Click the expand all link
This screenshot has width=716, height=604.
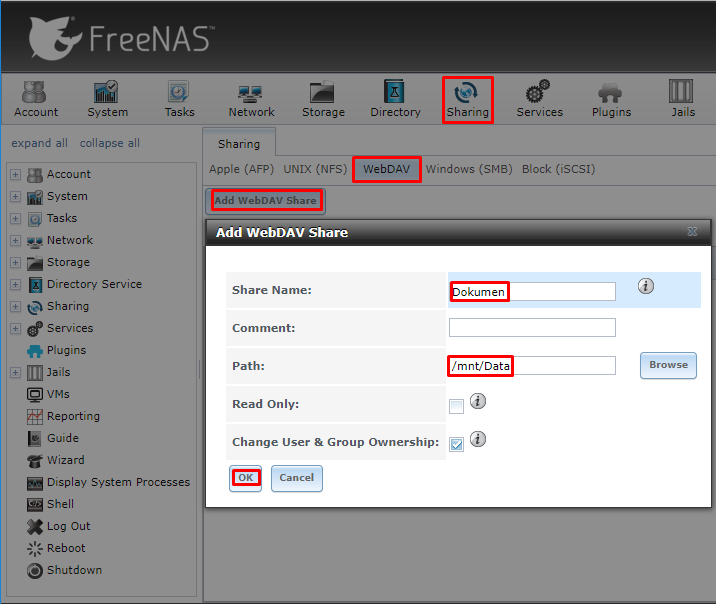tap(39, 143)
